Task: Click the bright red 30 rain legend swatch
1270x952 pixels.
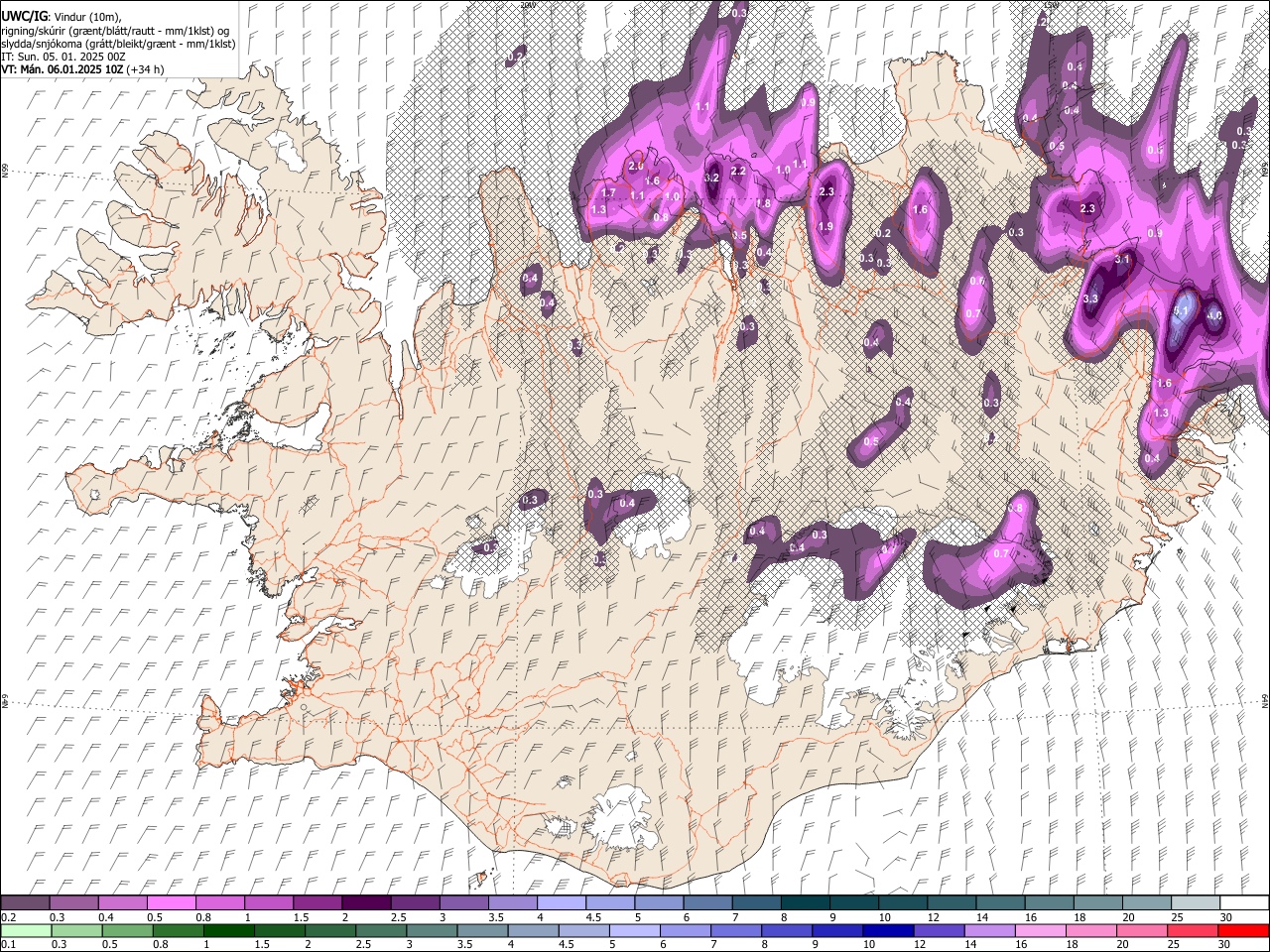Action: [x=1244, y=931]
